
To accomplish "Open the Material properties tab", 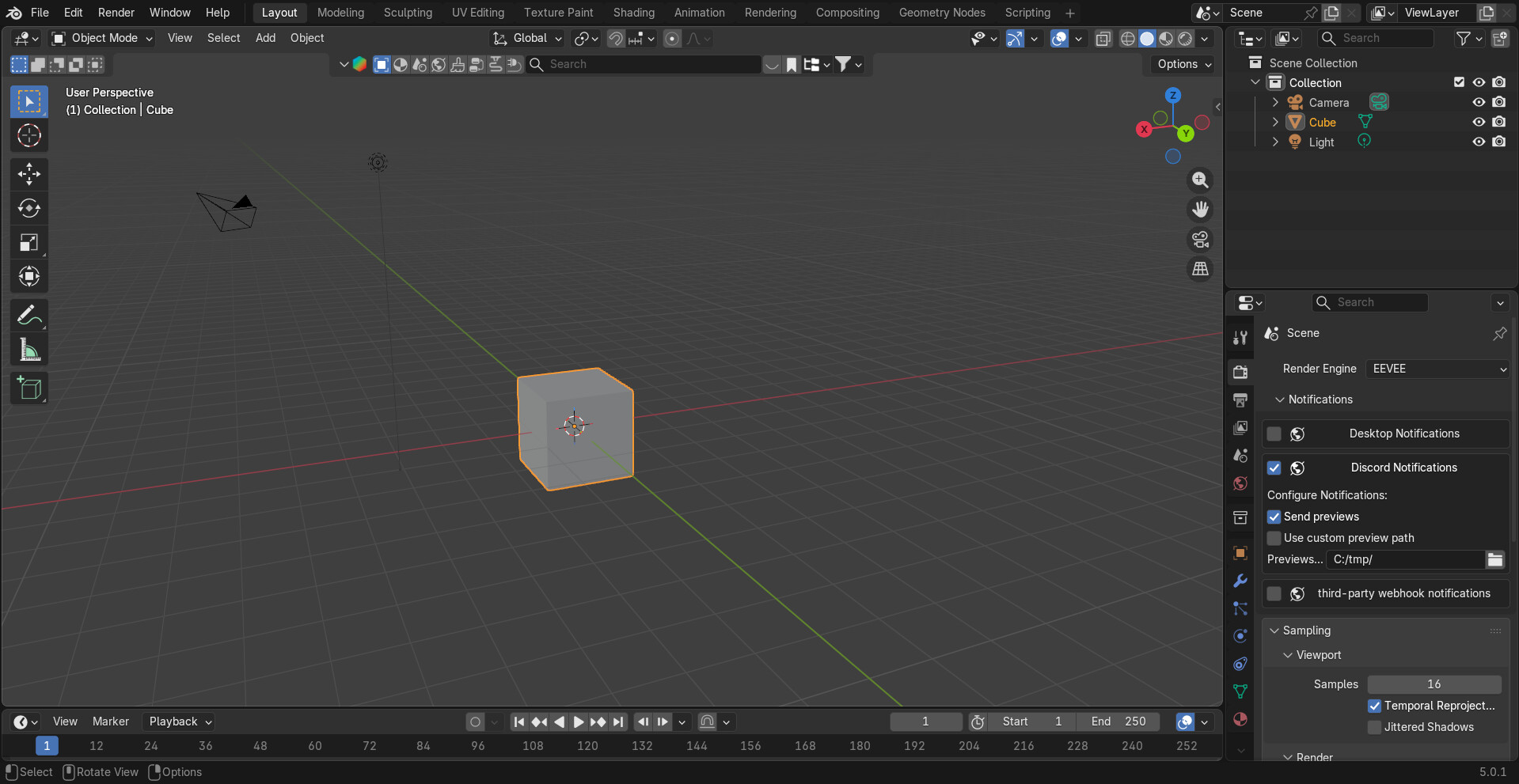I will [1240, 719].
